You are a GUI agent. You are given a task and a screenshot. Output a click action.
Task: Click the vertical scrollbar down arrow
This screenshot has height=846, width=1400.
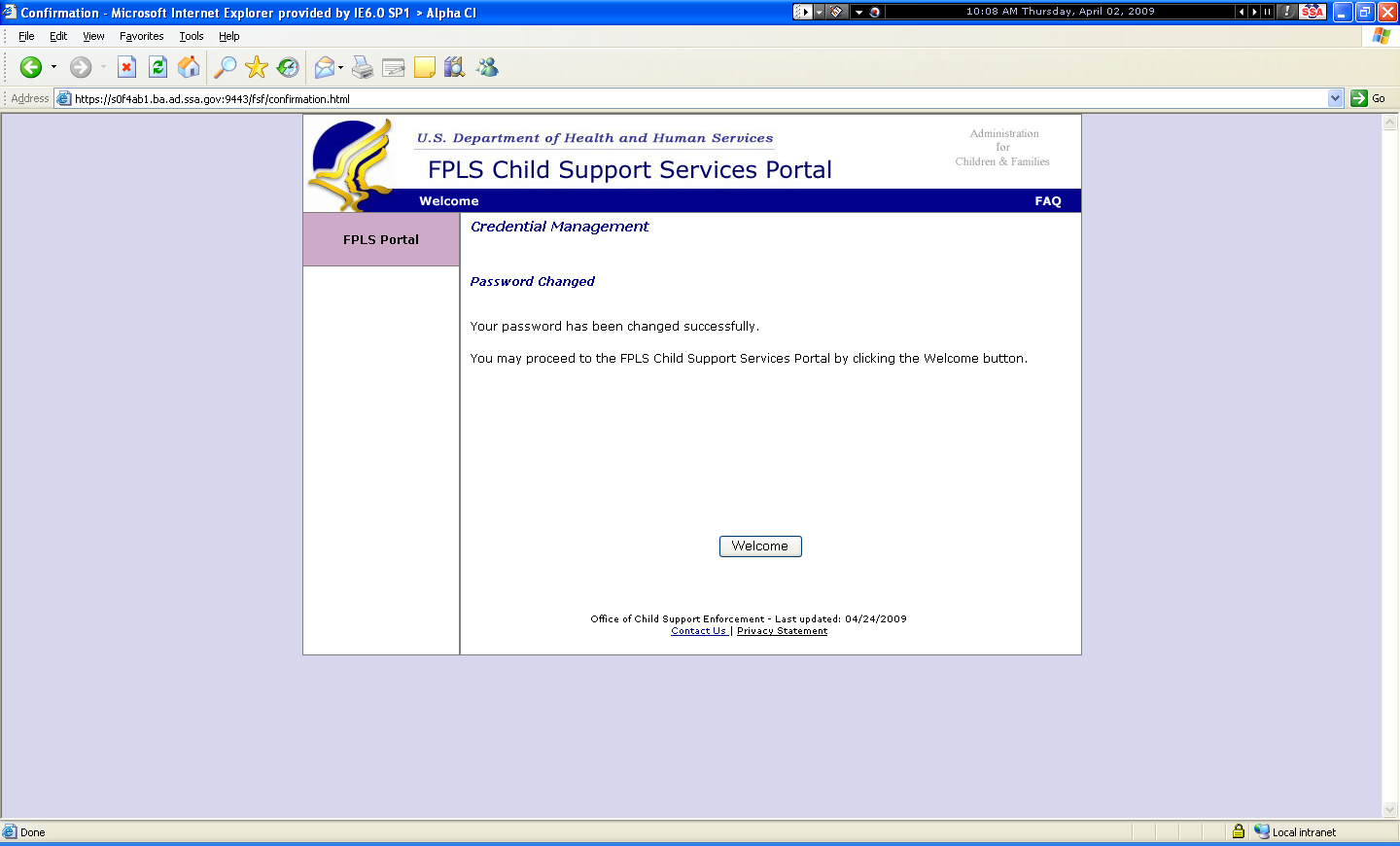tap(1390, 809)
